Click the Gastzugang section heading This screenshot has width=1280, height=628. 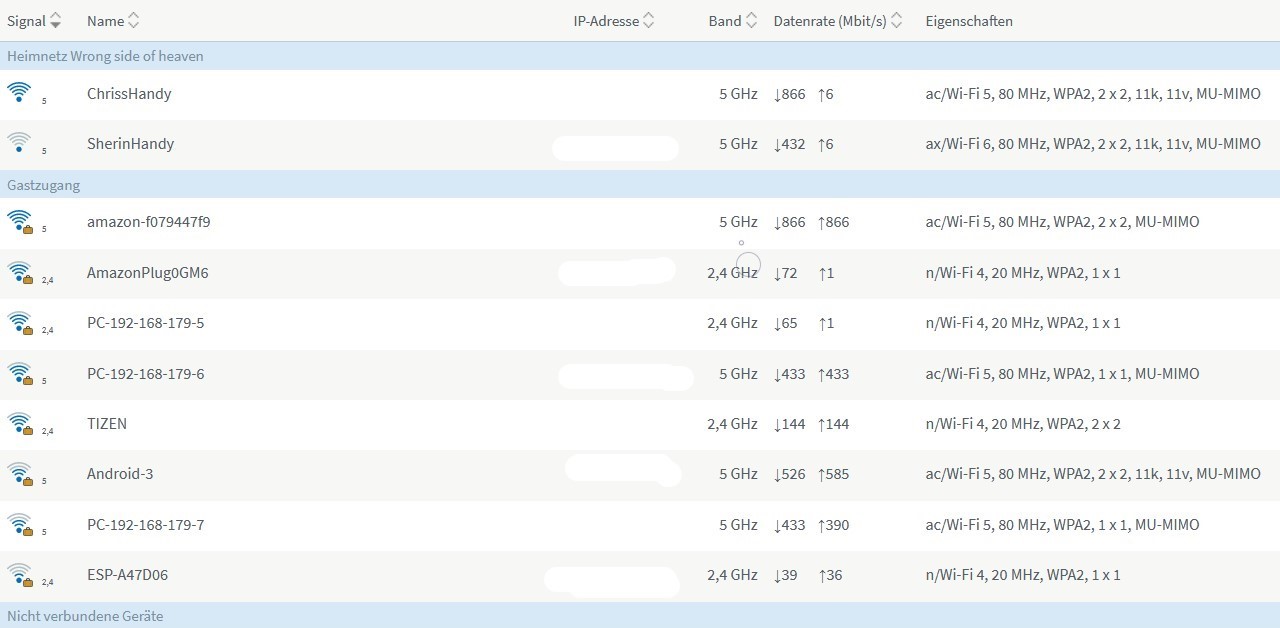43,185
